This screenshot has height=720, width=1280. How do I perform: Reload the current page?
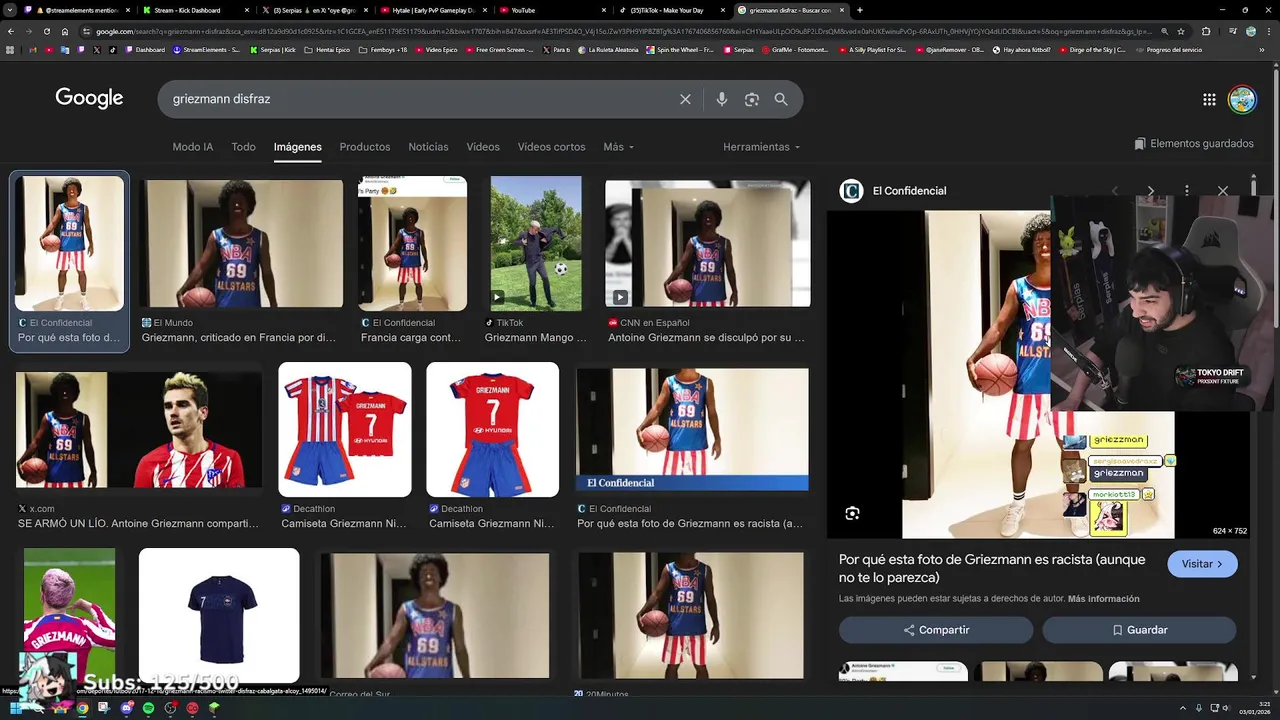pos(46,31)
